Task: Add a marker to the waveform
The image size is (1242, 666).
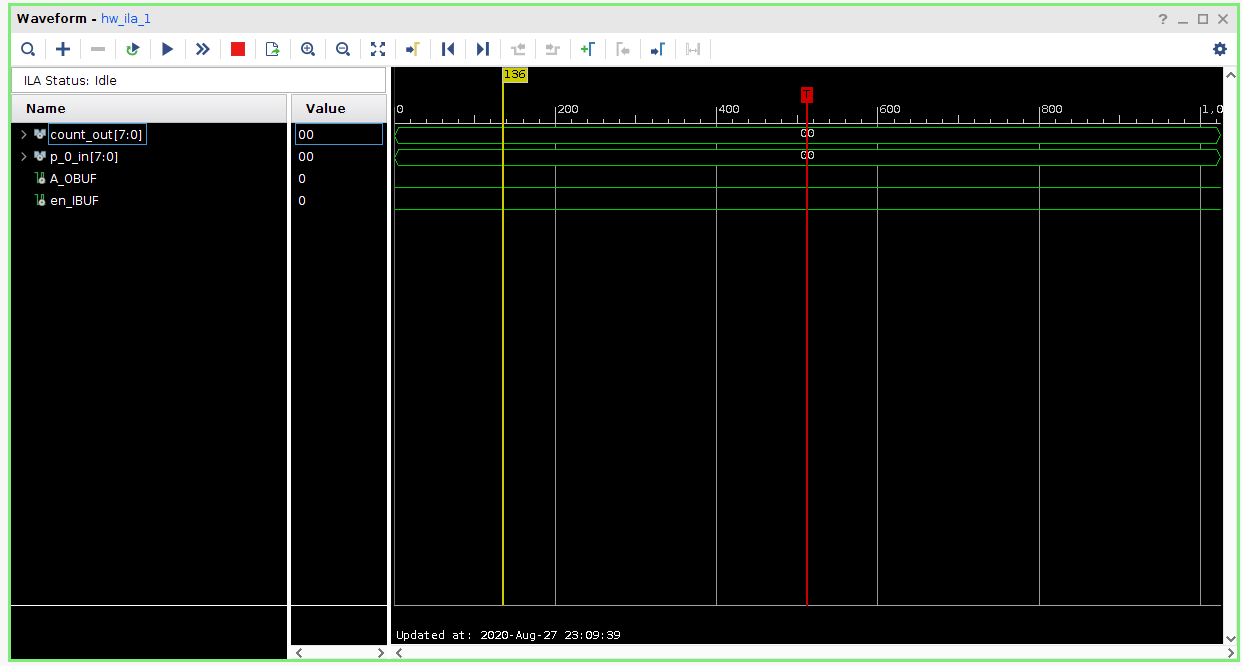Action: [x=588, y=49]
